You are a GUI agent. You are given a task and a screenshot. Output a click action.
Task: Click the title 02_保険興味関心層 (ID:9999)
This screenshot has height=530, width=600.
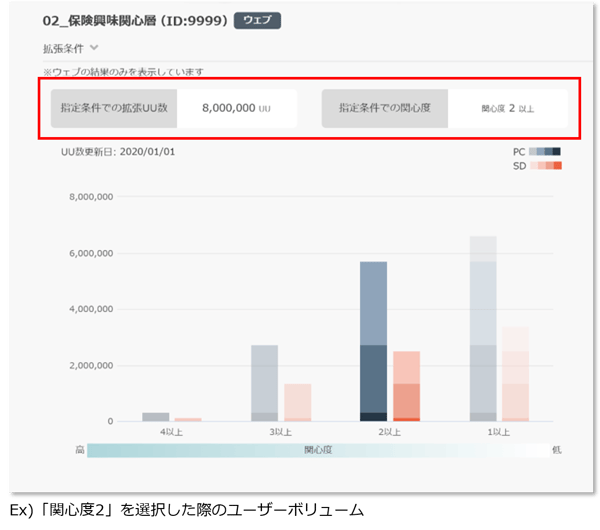[135, 20]
